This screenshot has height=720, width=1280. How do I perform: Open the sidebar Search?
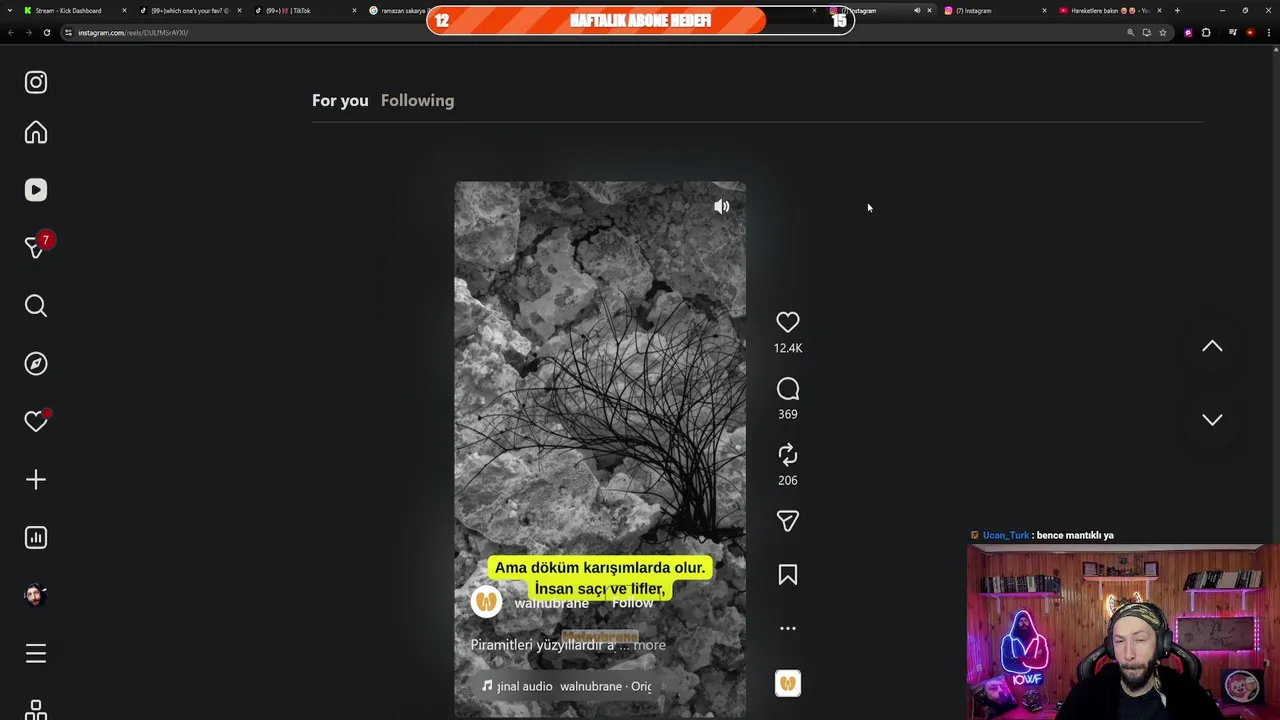36,306
